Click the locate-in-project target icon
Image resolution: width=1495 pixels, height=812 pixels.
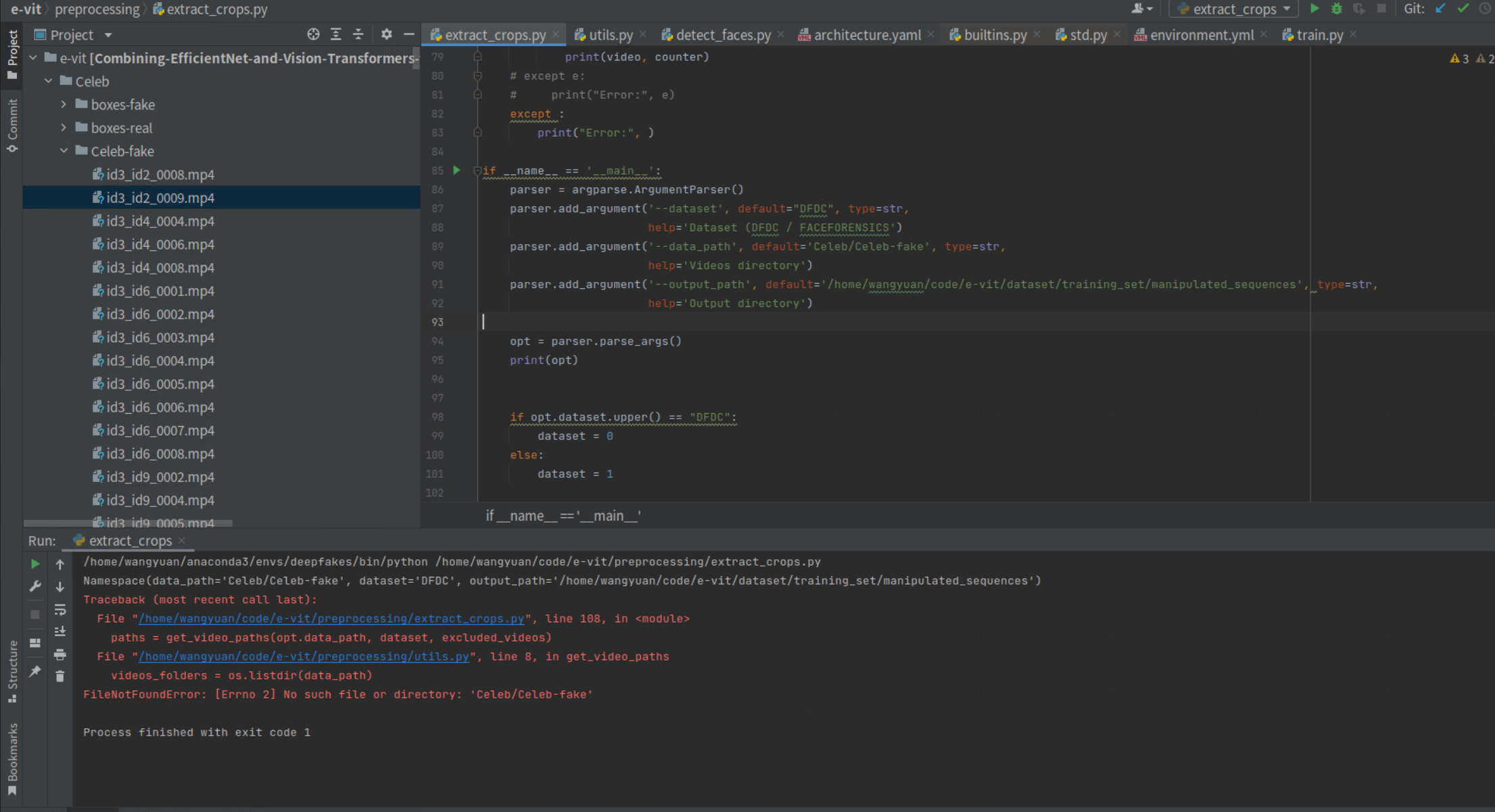coord(313,34)
